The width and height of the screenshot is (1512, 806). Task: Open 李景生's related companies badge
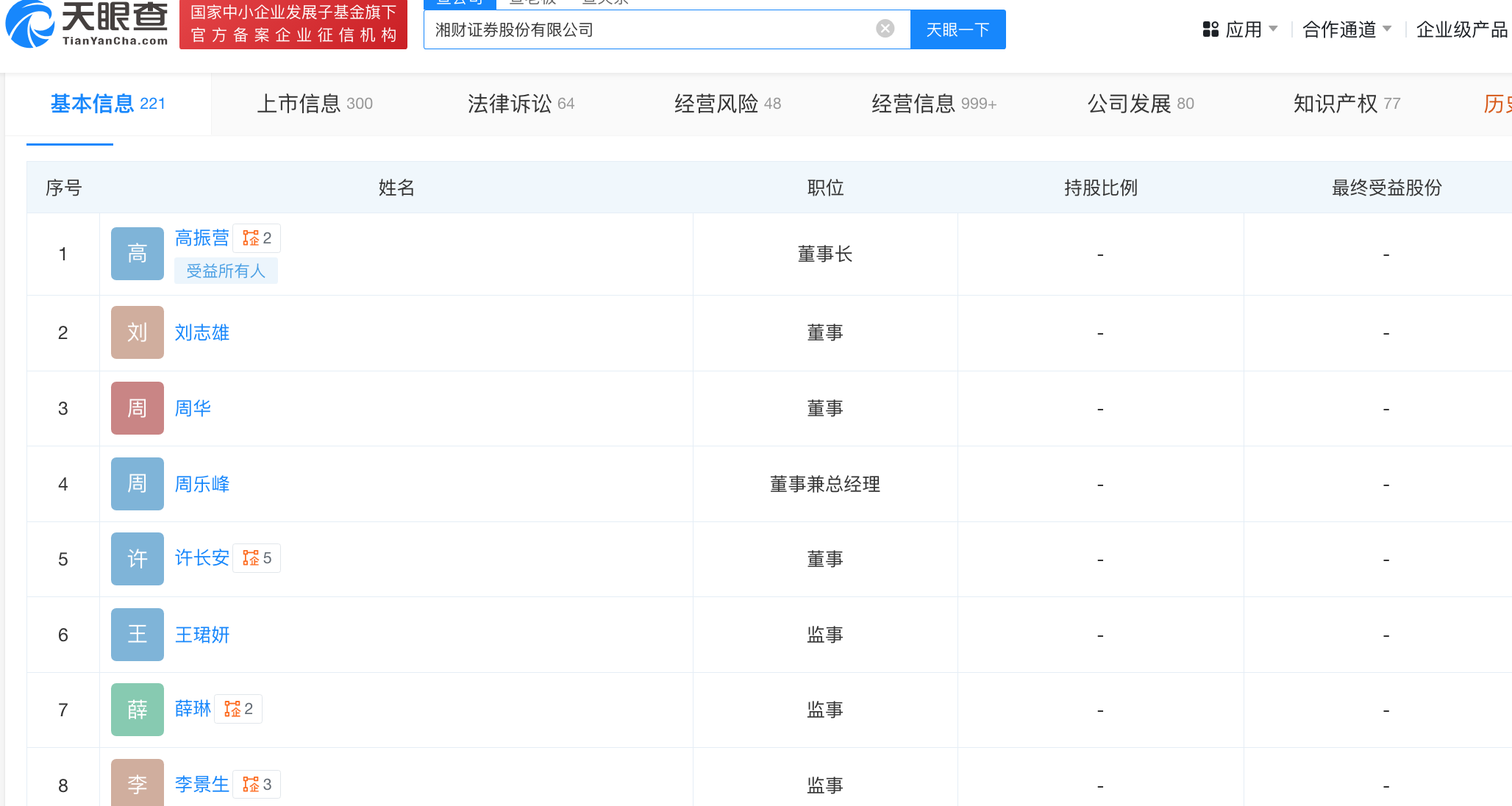(x=257, y=785)
